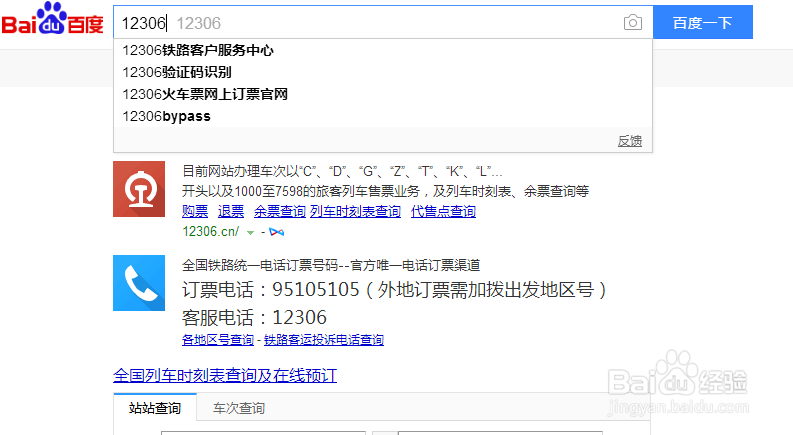Open 全国列车时刻表查询及在线预订 result title
The height and width of the screenshot is (435, 793).
click(225, 375)
